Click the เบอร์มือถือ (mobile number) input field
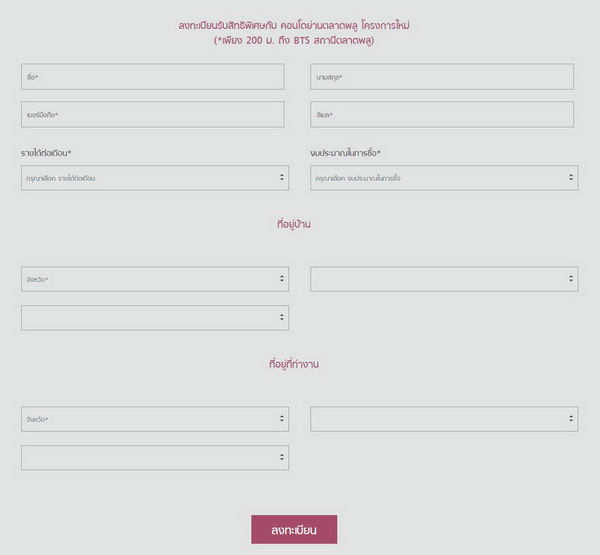The height and width of the screenshot is (555, 600). [152, 115]
